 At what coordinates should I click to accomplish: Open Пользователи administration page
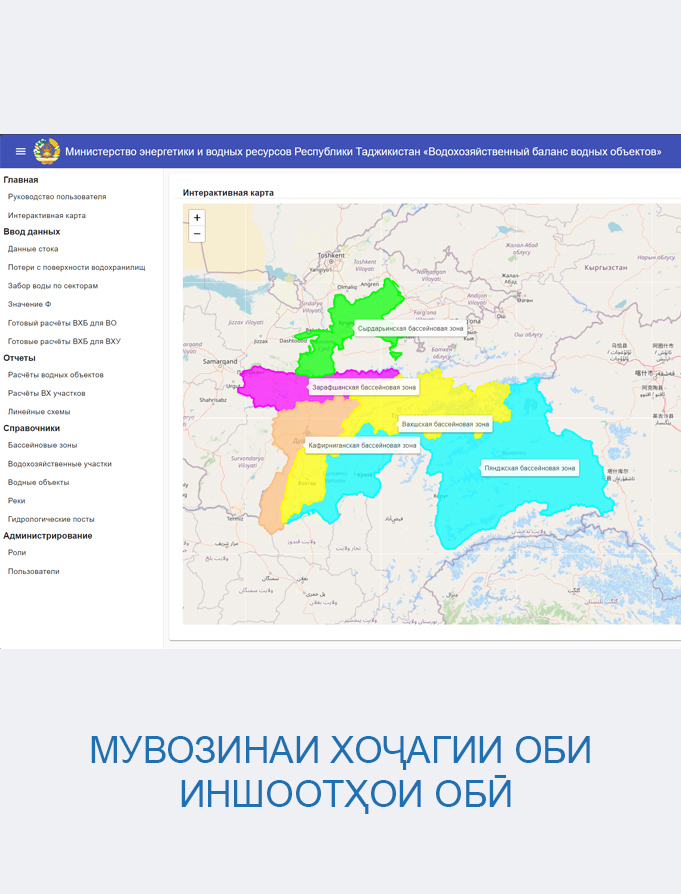pos(33,571)
